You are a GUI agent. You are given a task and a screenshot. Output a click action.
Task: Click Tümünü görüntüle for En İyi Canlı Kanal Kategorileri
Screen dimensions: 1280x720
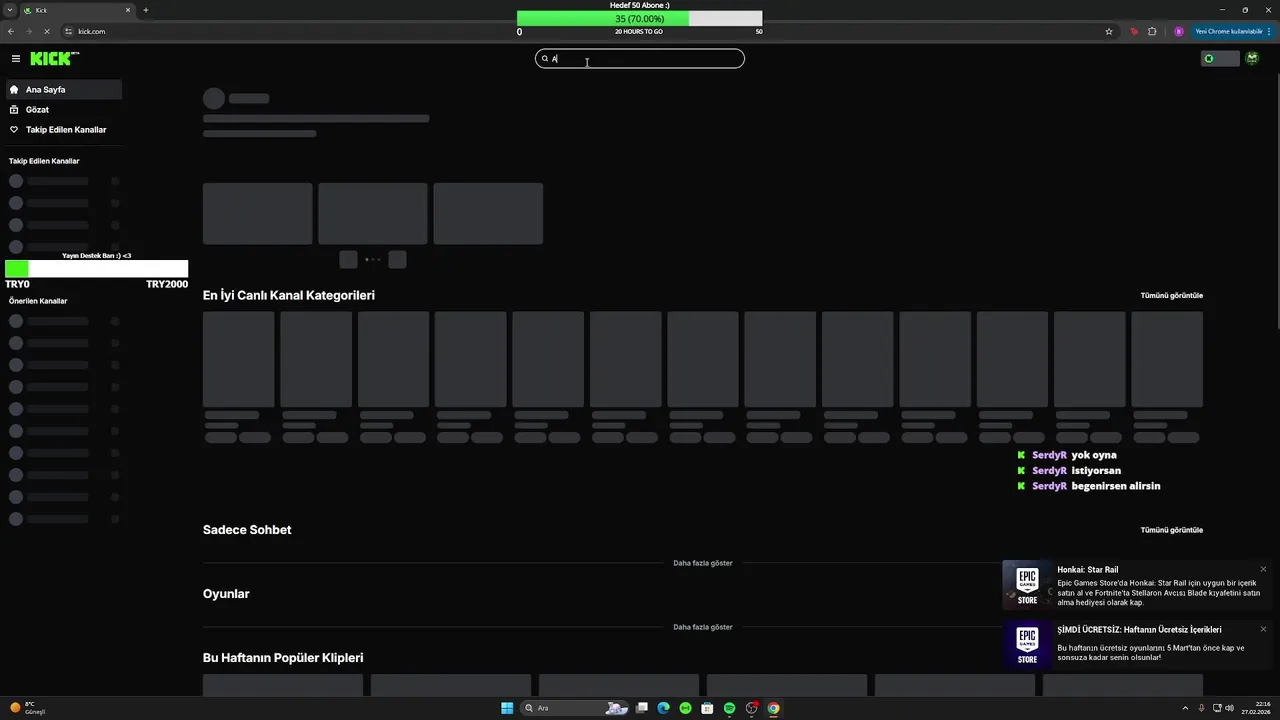[1171, 295]
